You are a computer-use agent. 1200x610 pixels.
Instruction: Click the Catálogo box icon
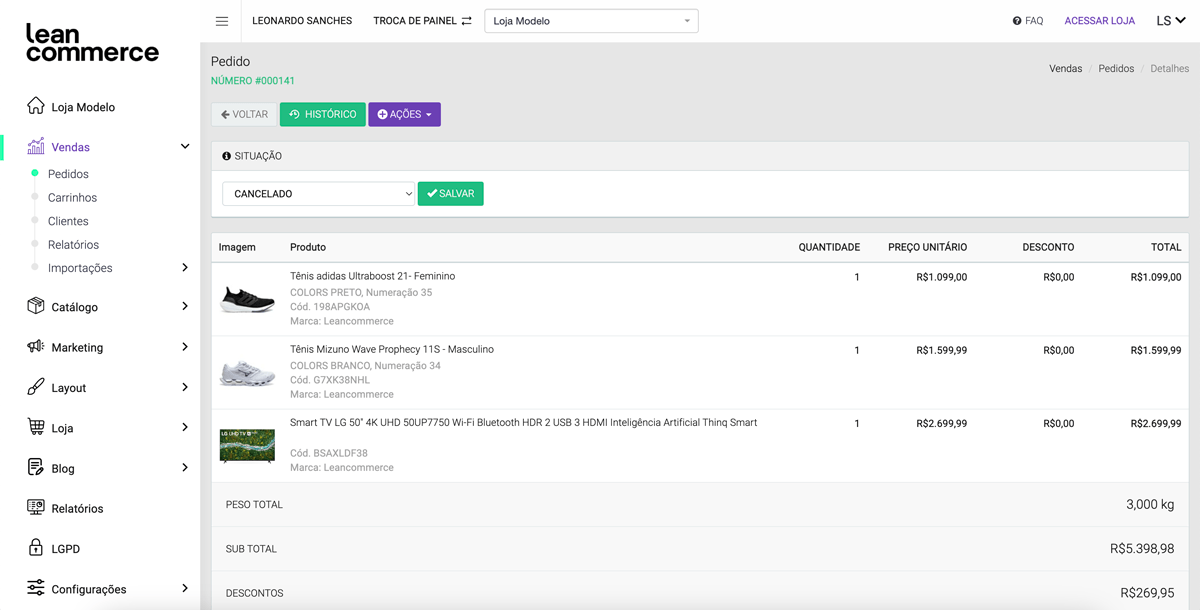tap(36, 306)
